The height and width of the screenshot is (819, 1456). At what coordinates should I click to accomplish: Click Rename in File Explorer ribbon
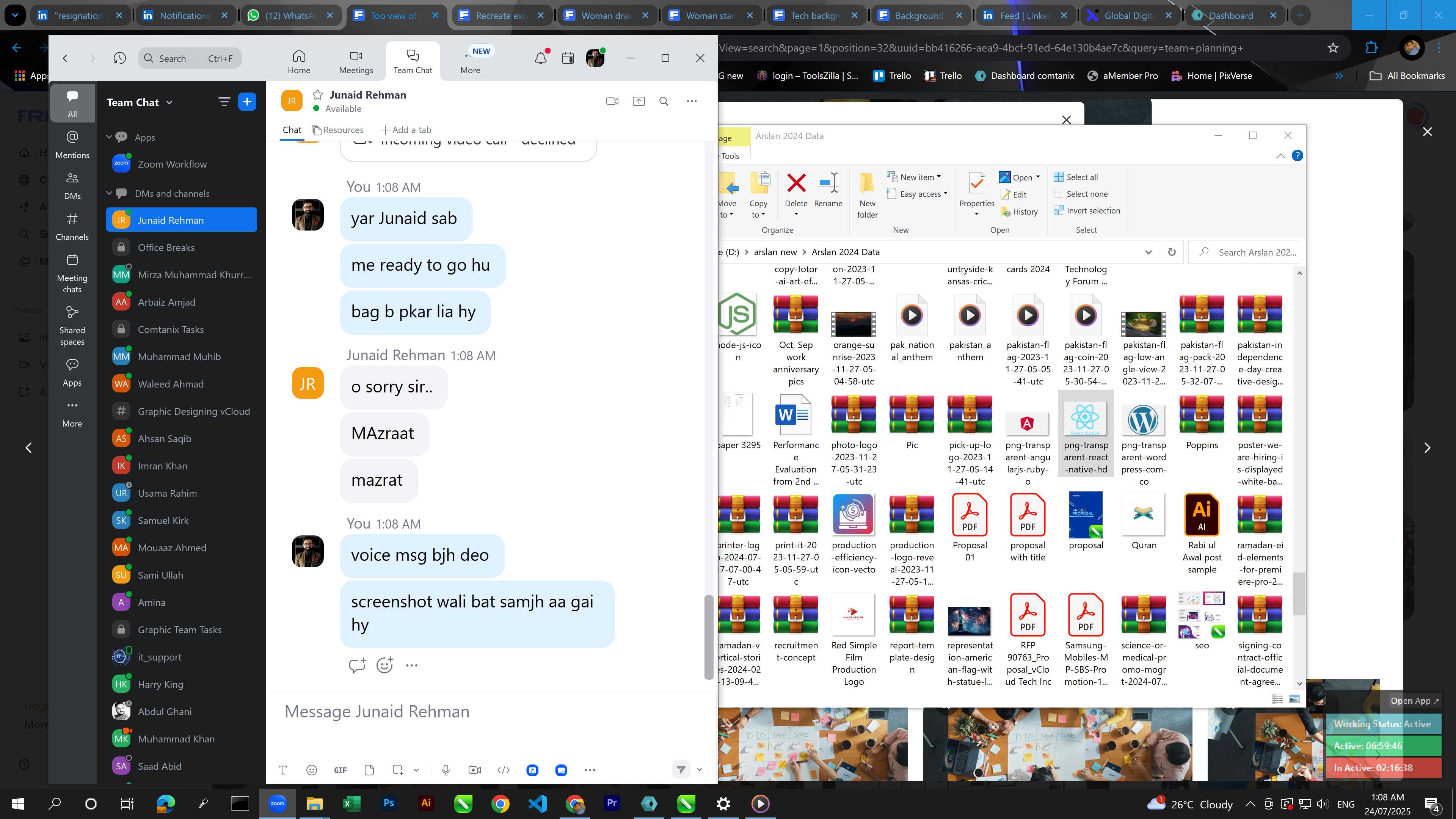[x=828, y=190]
